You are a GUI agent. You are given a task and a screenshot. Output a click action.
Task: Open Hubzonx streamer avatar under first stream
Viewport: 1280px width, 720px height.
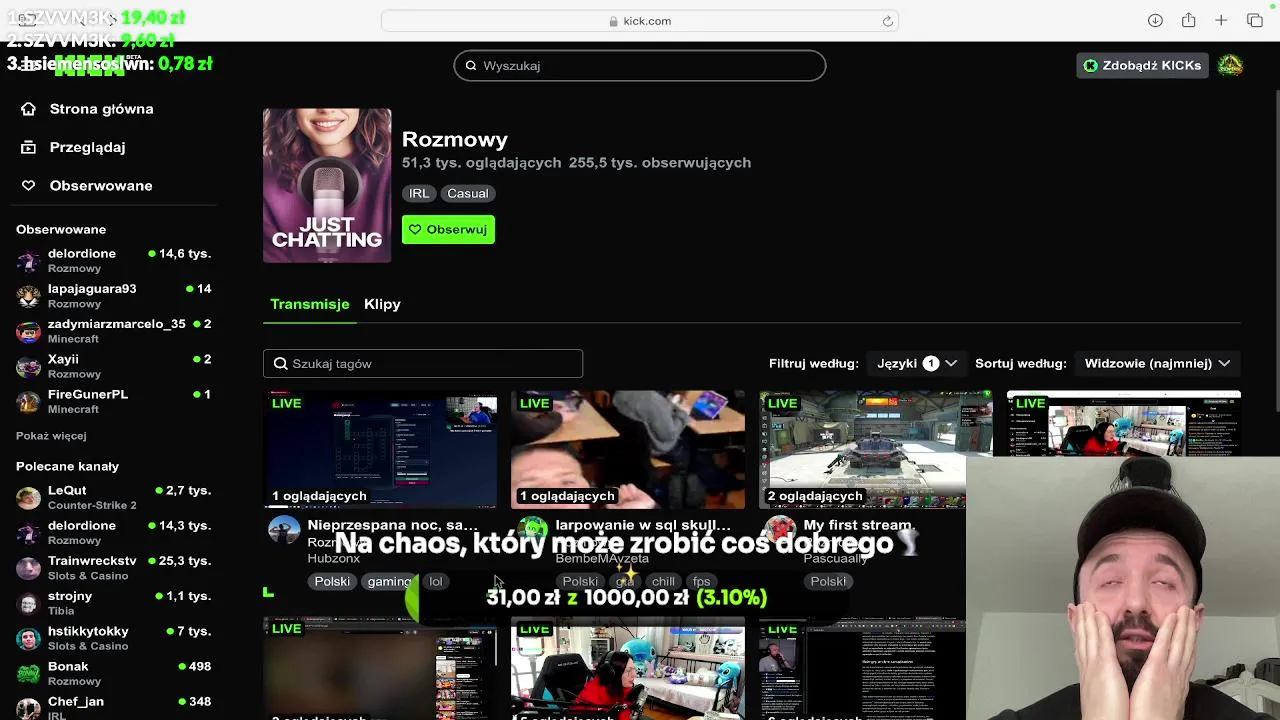[x=284, y=530]
